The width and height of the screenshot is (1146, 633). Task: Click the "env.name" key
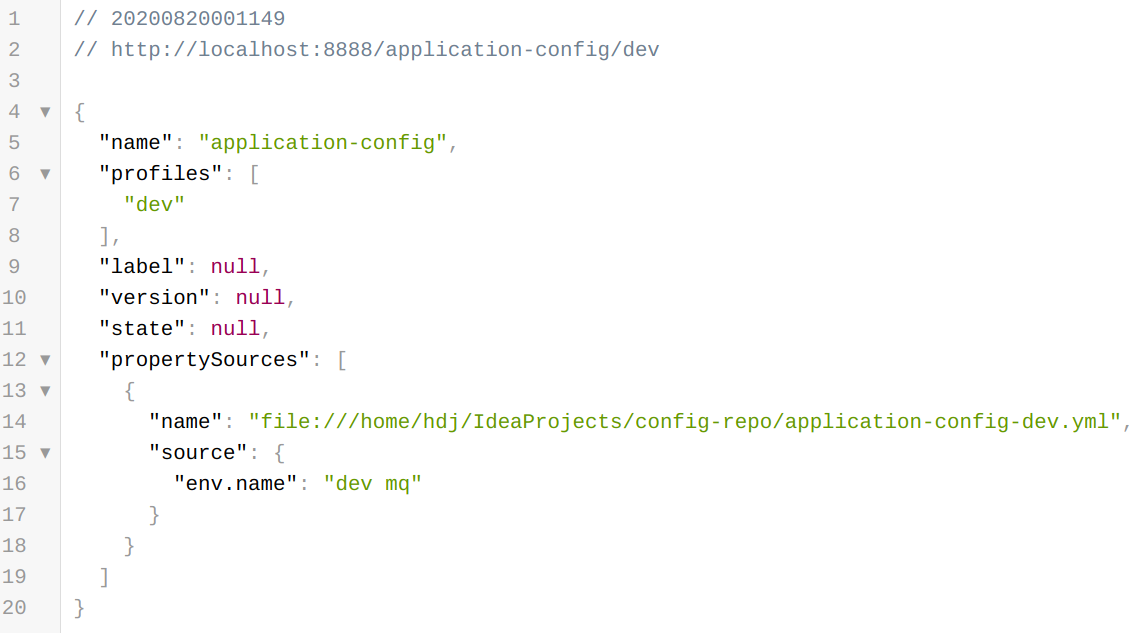pos(235,484)
